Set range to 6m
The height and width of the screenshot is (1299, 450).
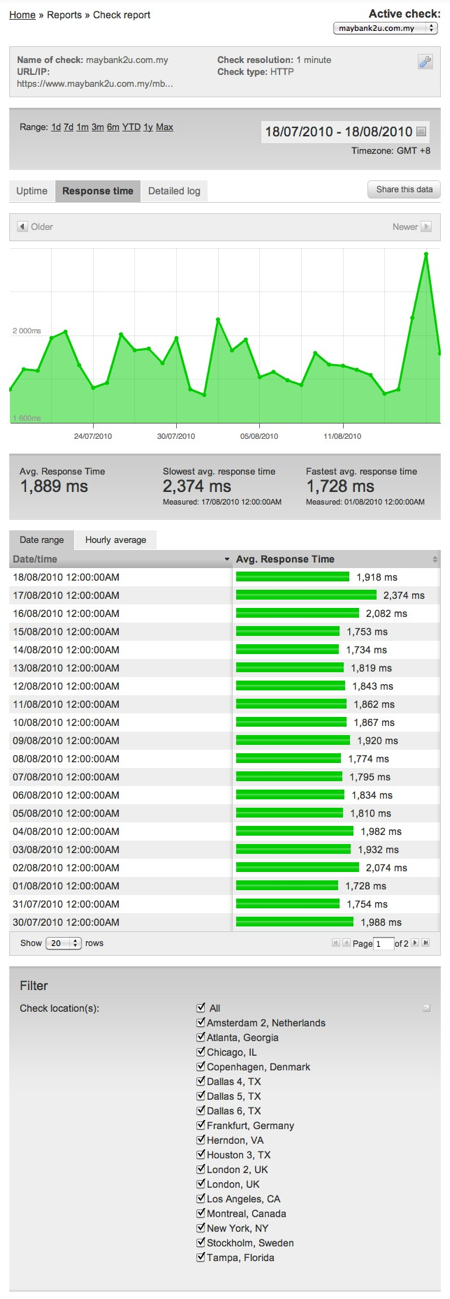tap(113, 127)
